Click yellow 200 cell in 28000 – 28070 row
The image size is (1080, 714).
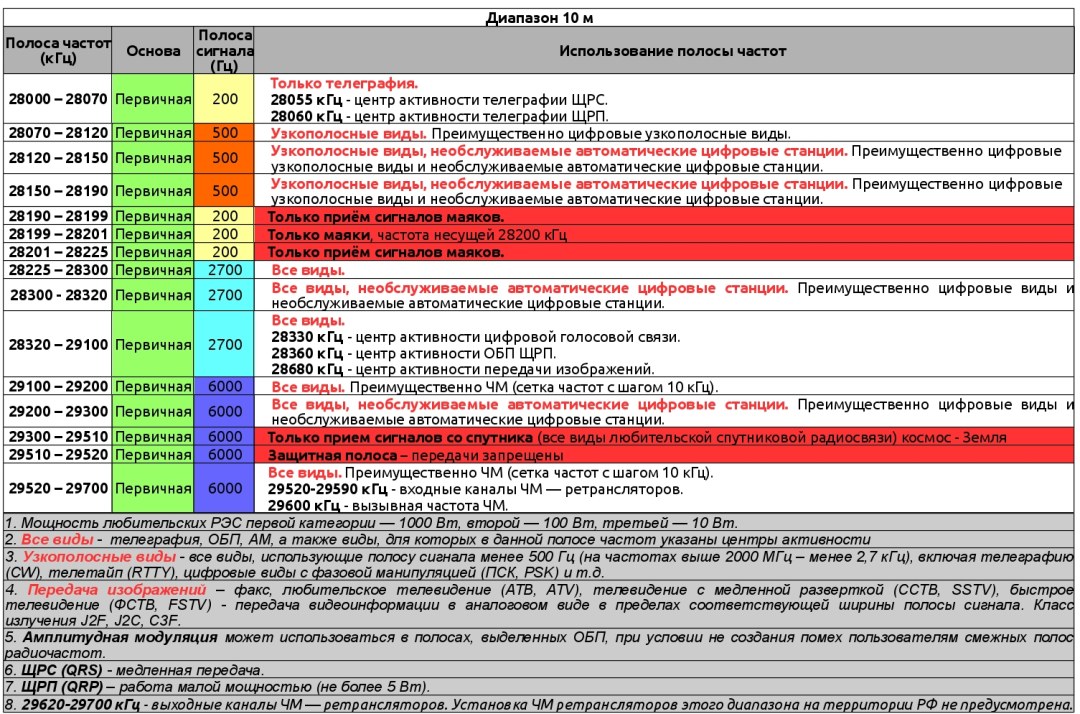point(225,99)
